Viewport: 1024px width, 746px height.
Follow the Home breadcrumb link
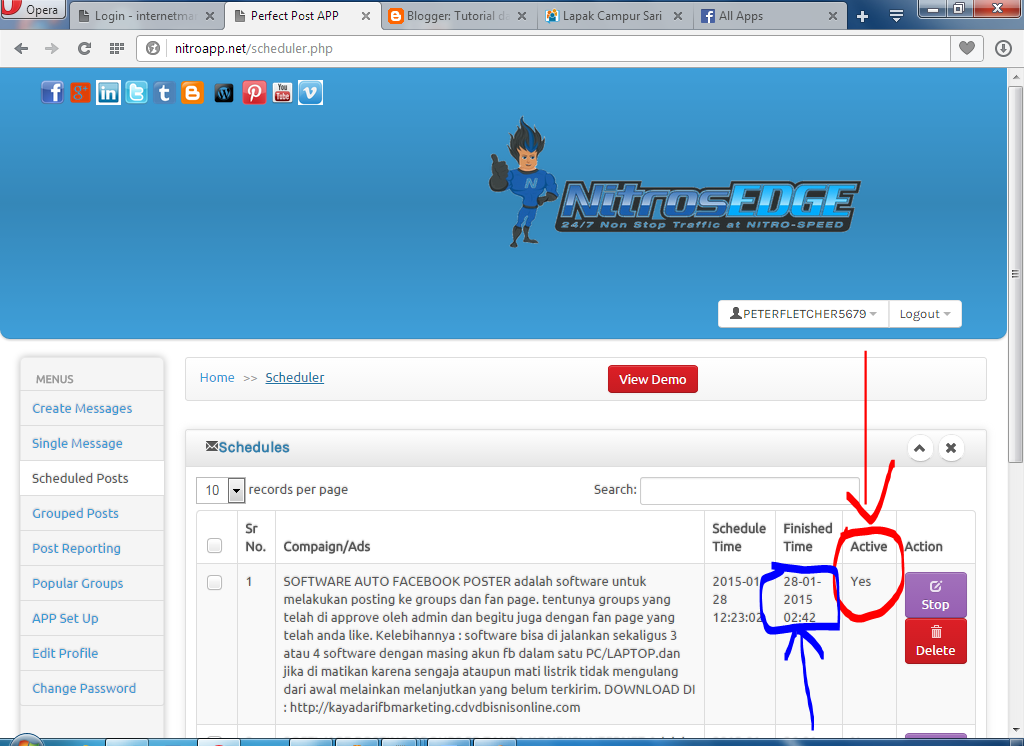217,378
